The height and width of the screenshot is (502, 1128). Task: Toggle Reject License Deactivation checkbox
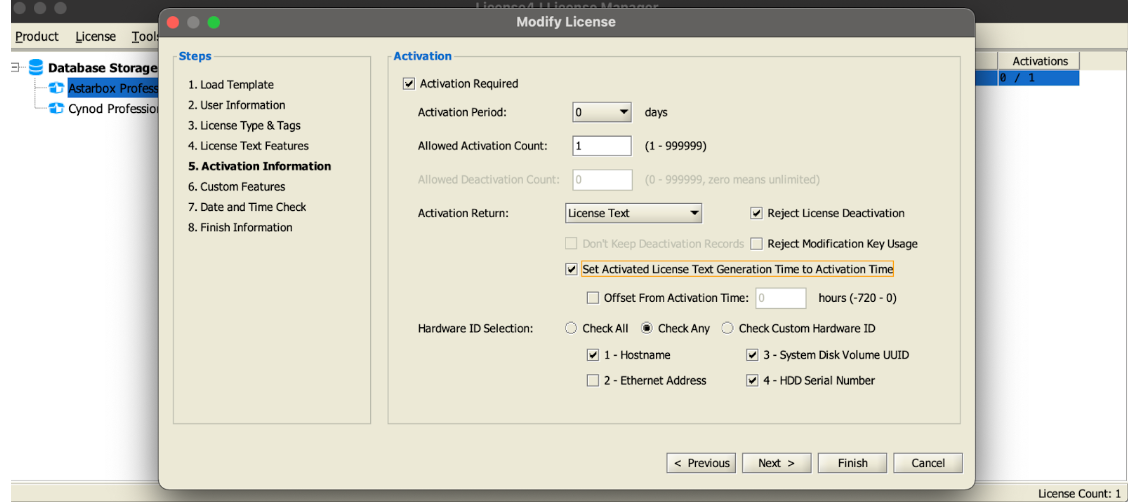(x=757, y=213)
